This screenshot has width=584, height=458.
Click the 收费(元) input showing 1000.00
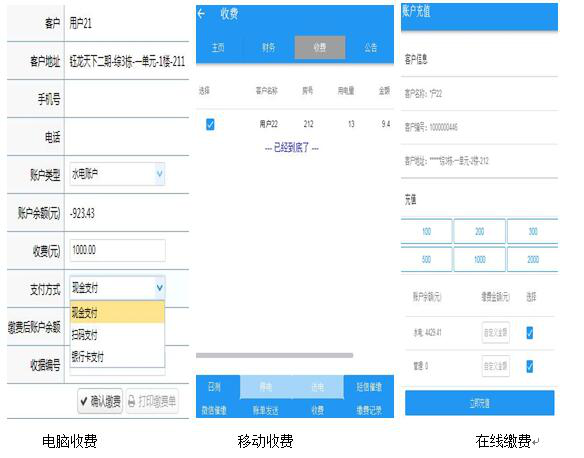pos(117,250)
